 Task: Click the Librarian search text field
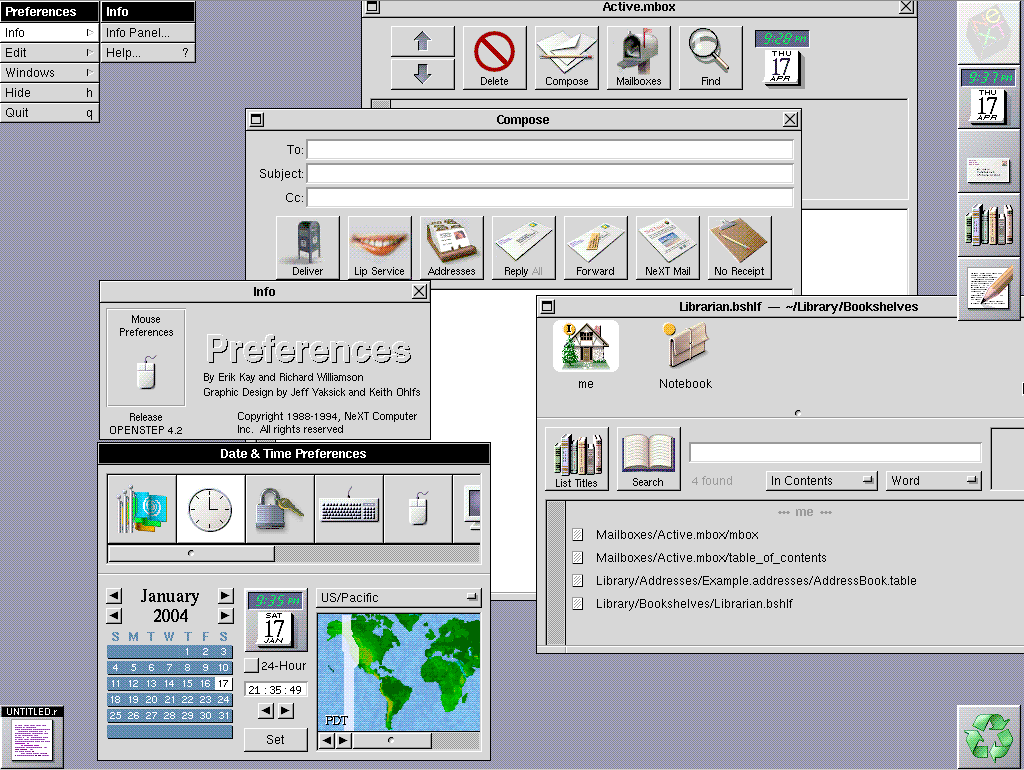pos(835,452)
